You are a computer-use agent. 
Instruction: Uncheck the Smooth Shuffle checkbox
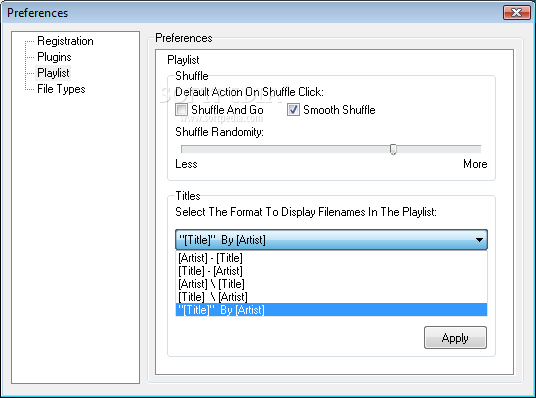click(x=293, y=110)
